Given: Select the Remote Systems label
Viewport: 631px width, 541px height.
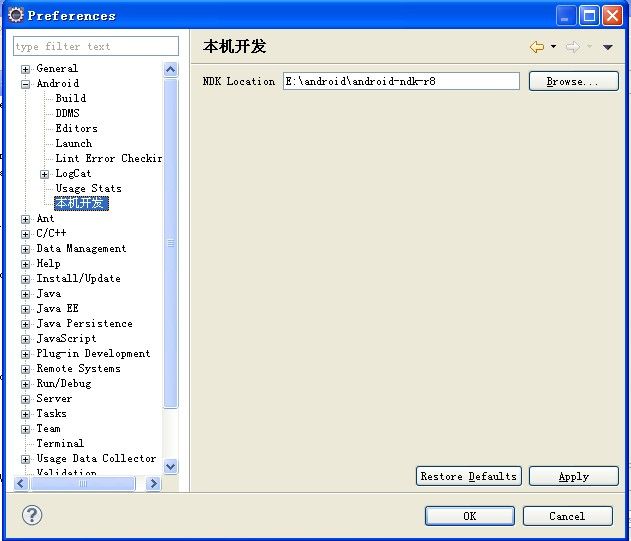Looking at the screenshot, I should (x=78, y=368).
